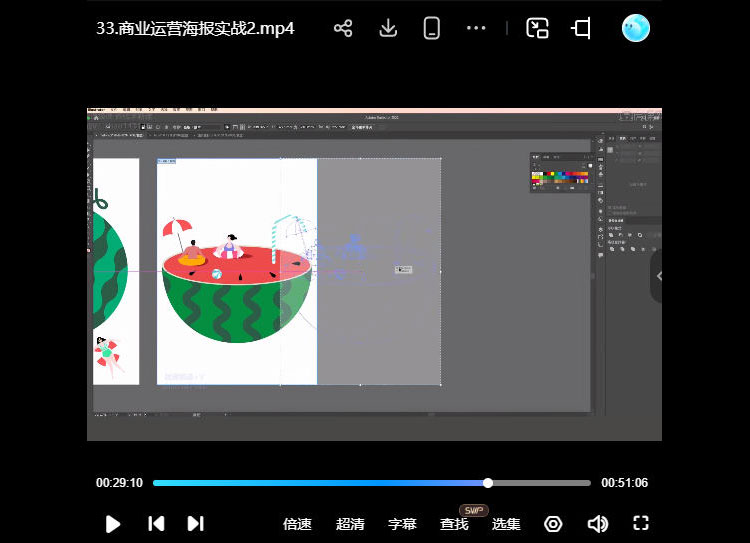Expand the side panel chevron on right edge

tap(659, 276)
